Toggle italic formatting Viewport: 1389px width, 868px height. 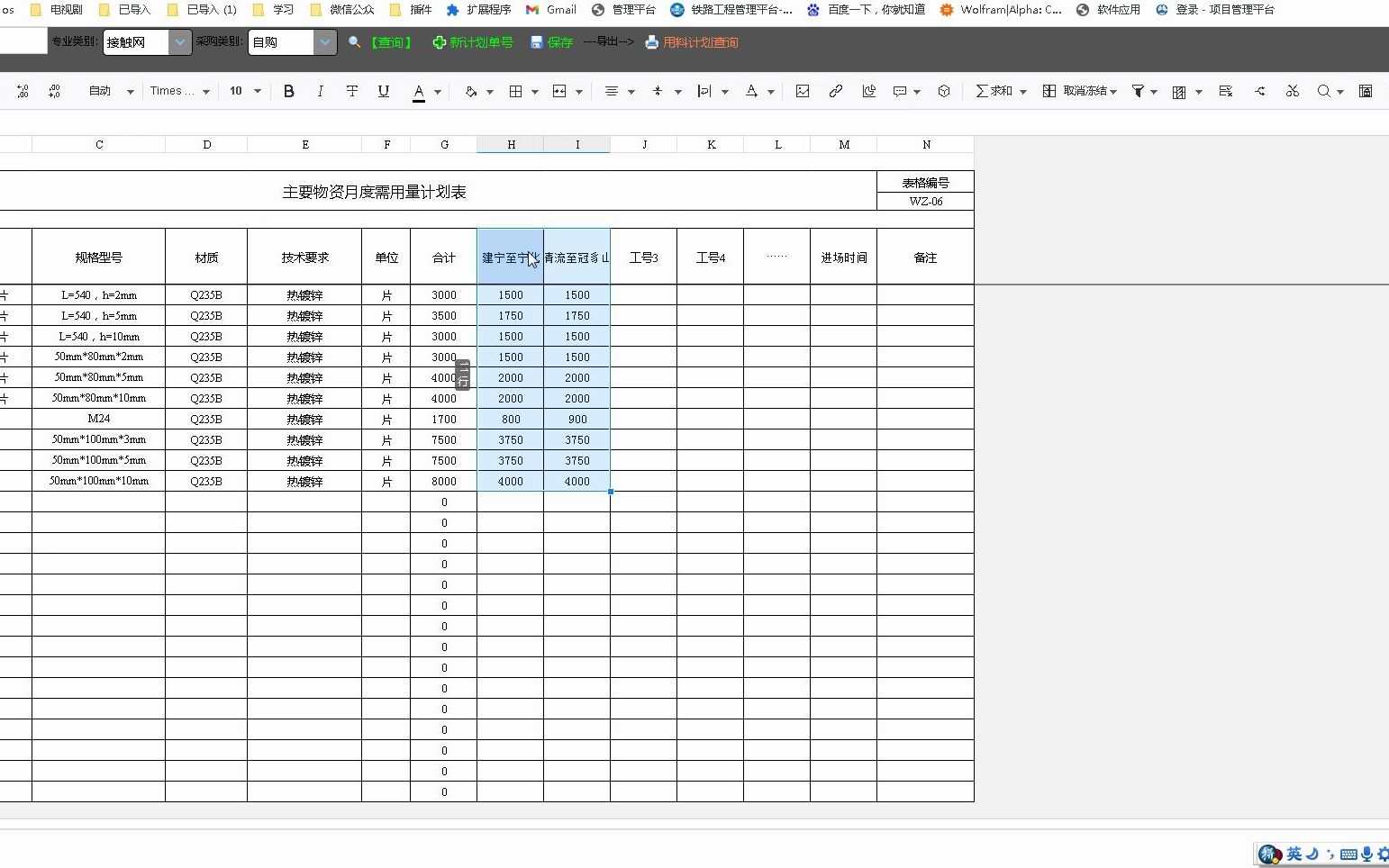[x=320, y=91]
